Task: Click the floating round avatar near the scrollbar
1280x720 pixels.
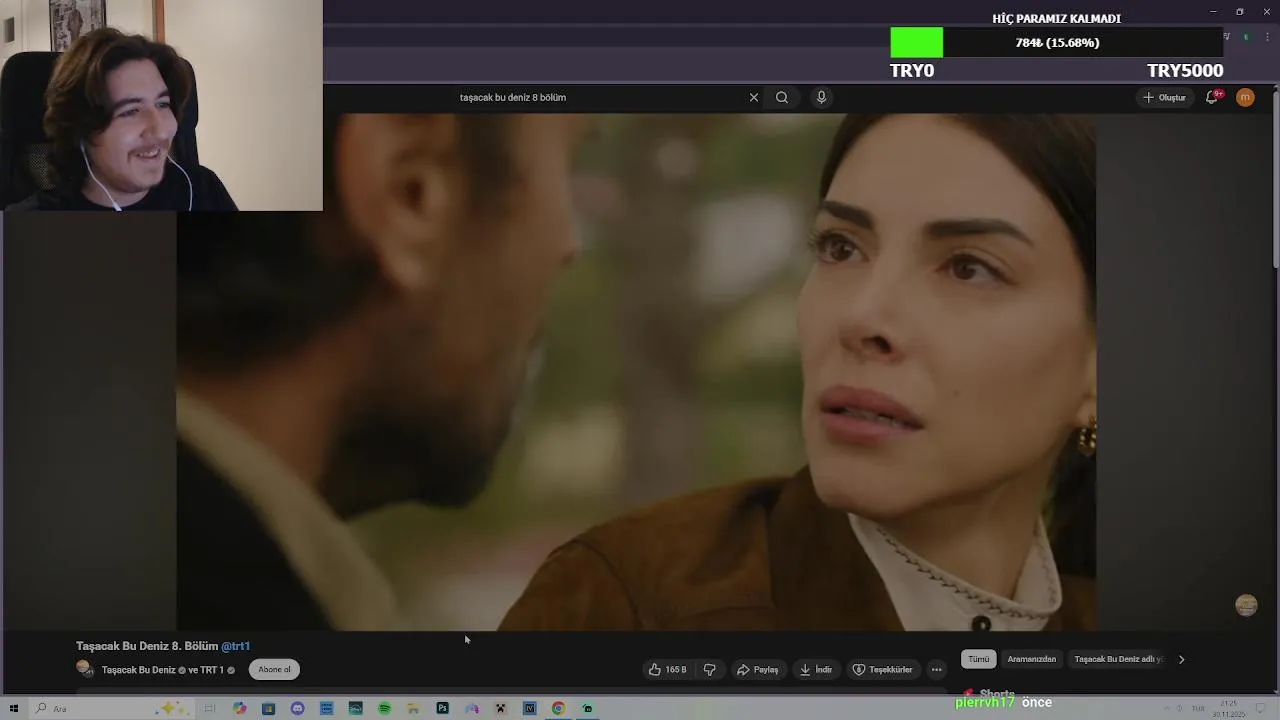Action: point(1246,605)
